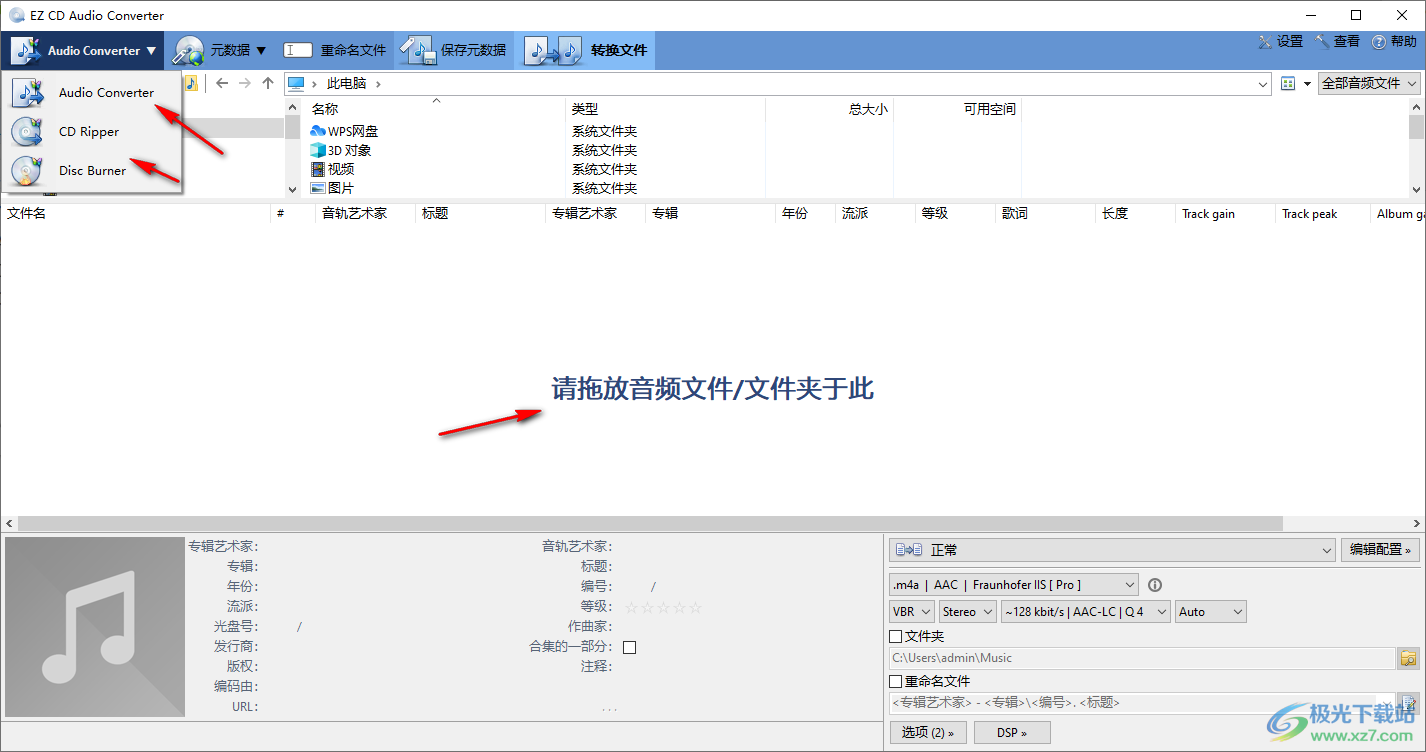Select the WPS网盘 entry

tap(353, 131)
